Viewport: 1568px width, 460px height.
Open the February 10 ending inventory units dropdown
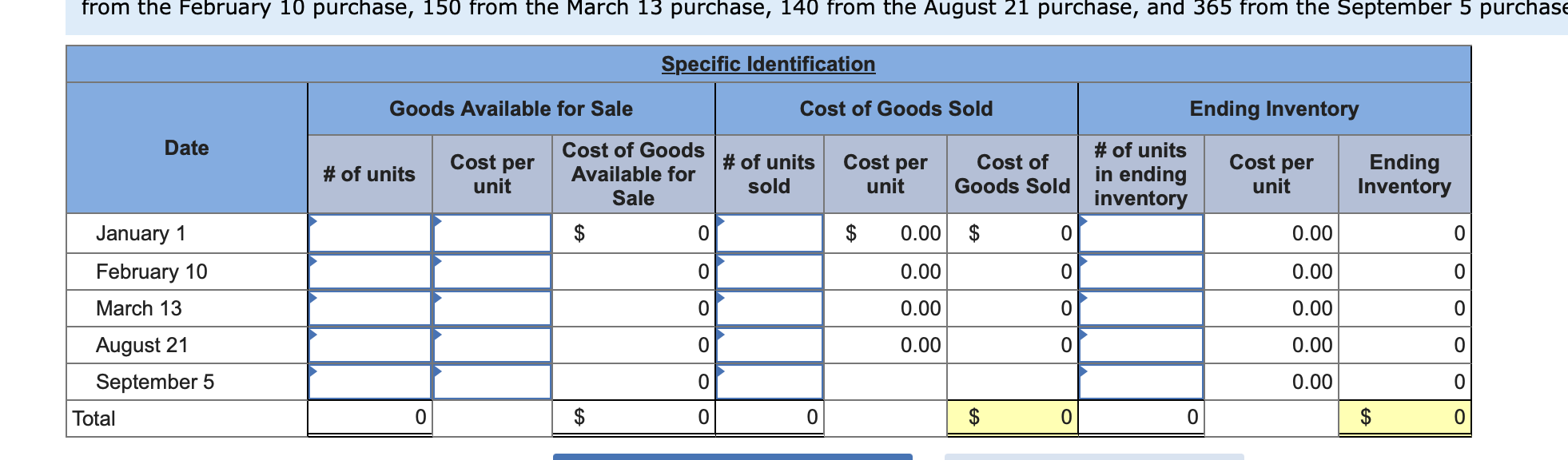point(1084,260)
